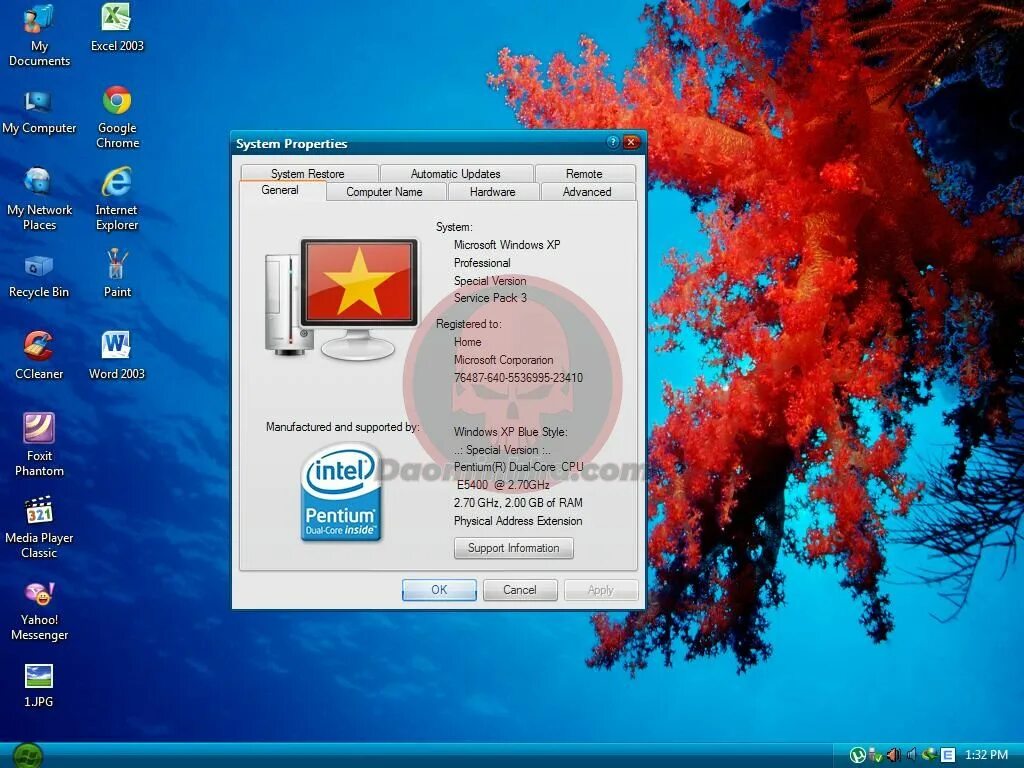This screenshot has width=1024, height=768.
Task: Click the uTorrent tray icon
Action: pos(857,755)
